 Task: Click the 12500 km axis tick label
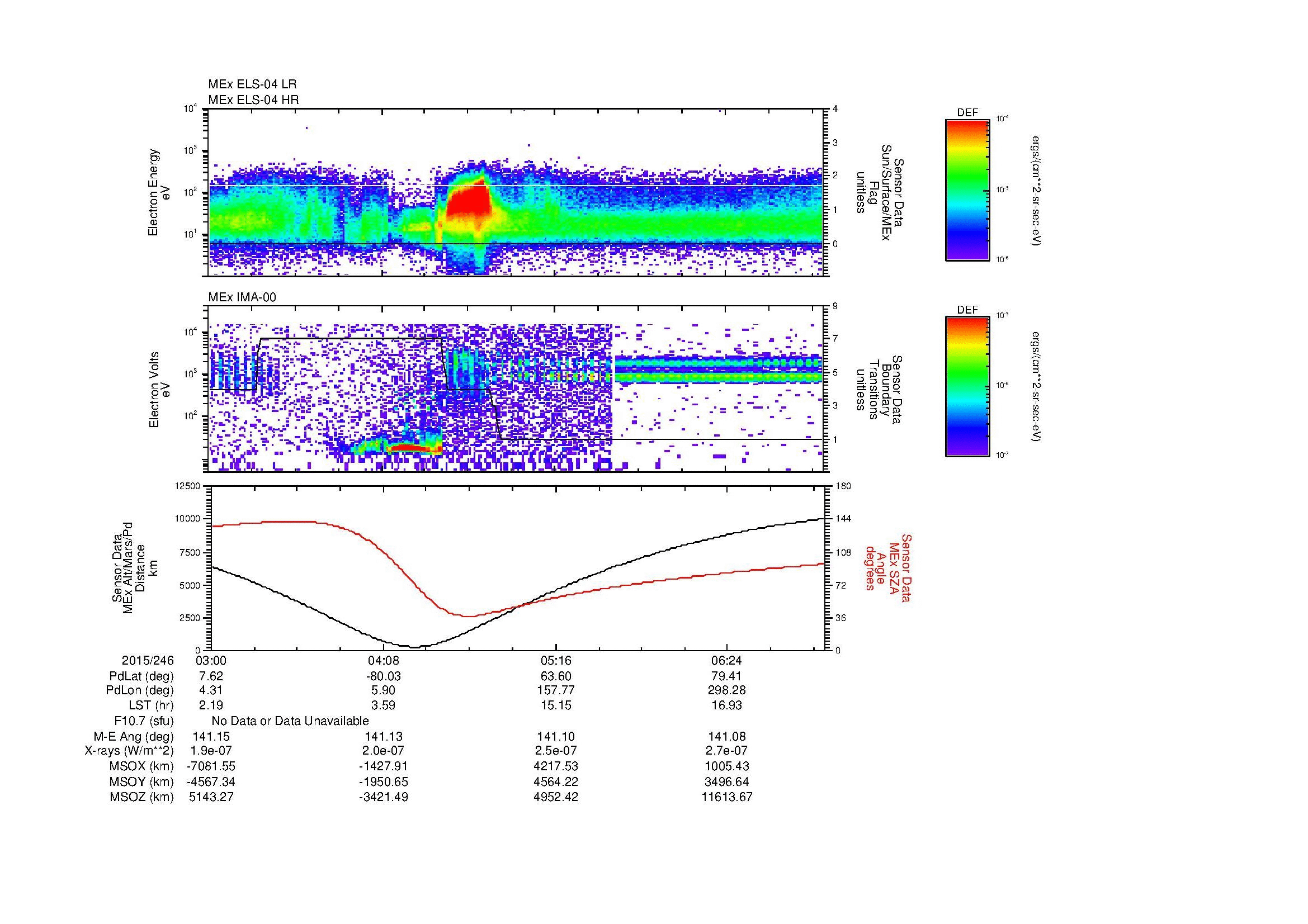[x=187, y=486]
